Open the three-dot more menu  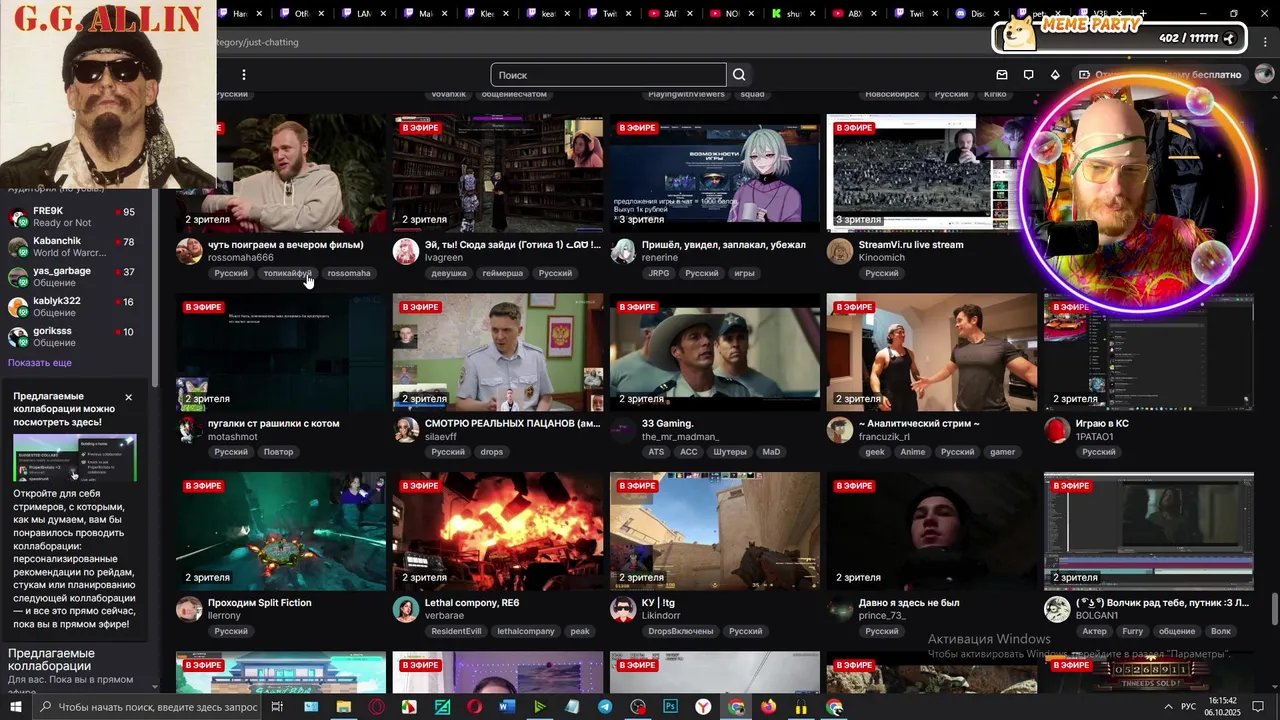pos(243,75)
